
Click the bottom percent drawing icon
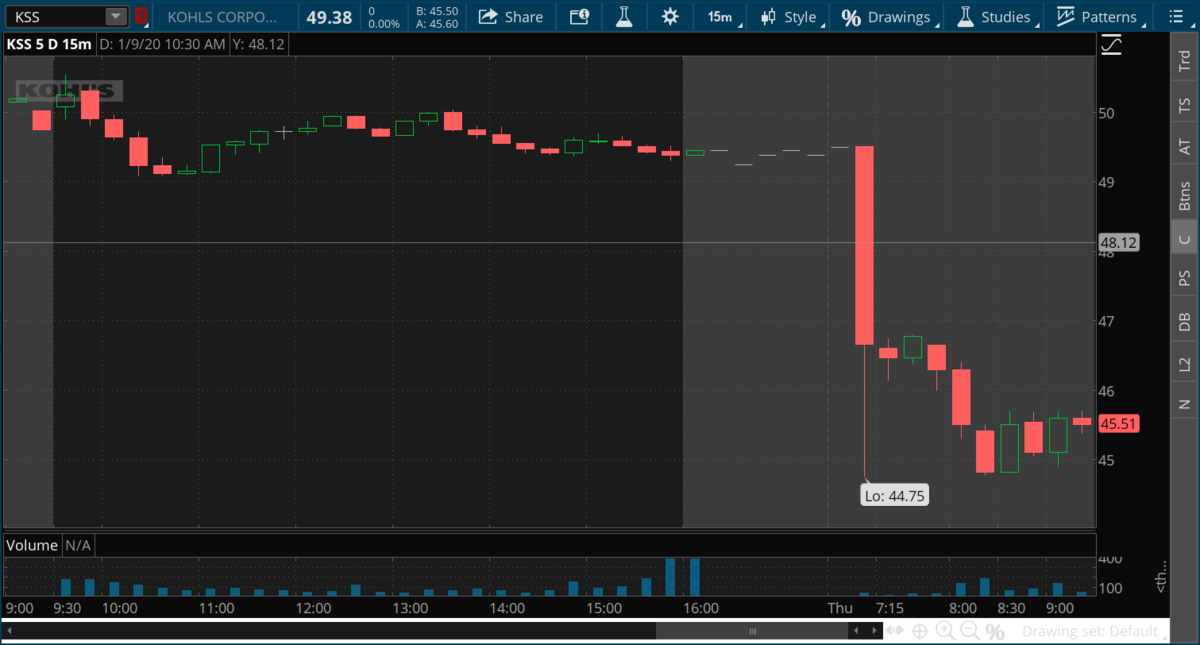pos(994,631)
